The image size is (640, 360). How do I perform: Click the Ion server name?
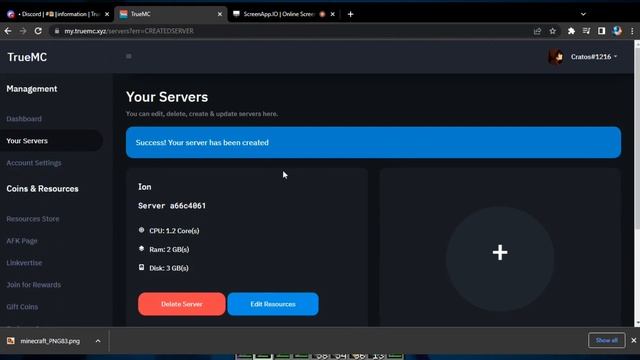click(144, 187)
